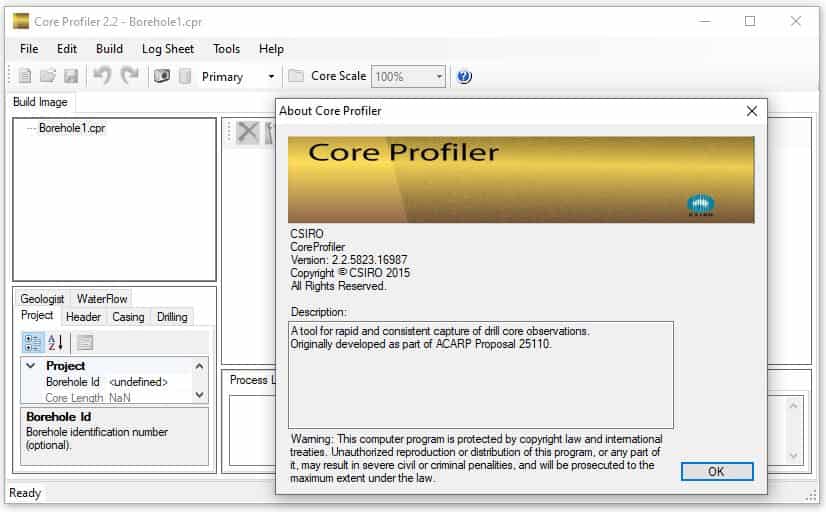Switch to the Casing tab
The width and height of the screenshot is (826, 512).
(128, 317)
